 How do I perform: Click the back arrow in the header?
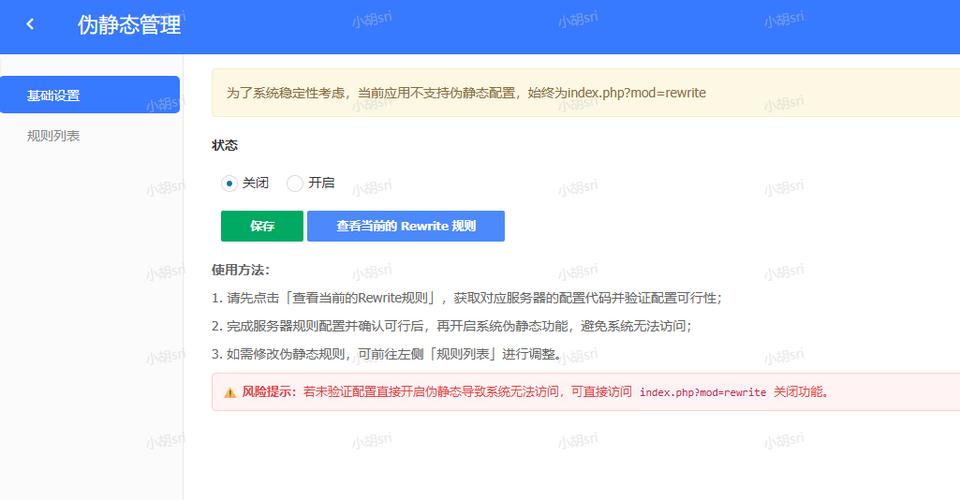click(x=30, y=24)
